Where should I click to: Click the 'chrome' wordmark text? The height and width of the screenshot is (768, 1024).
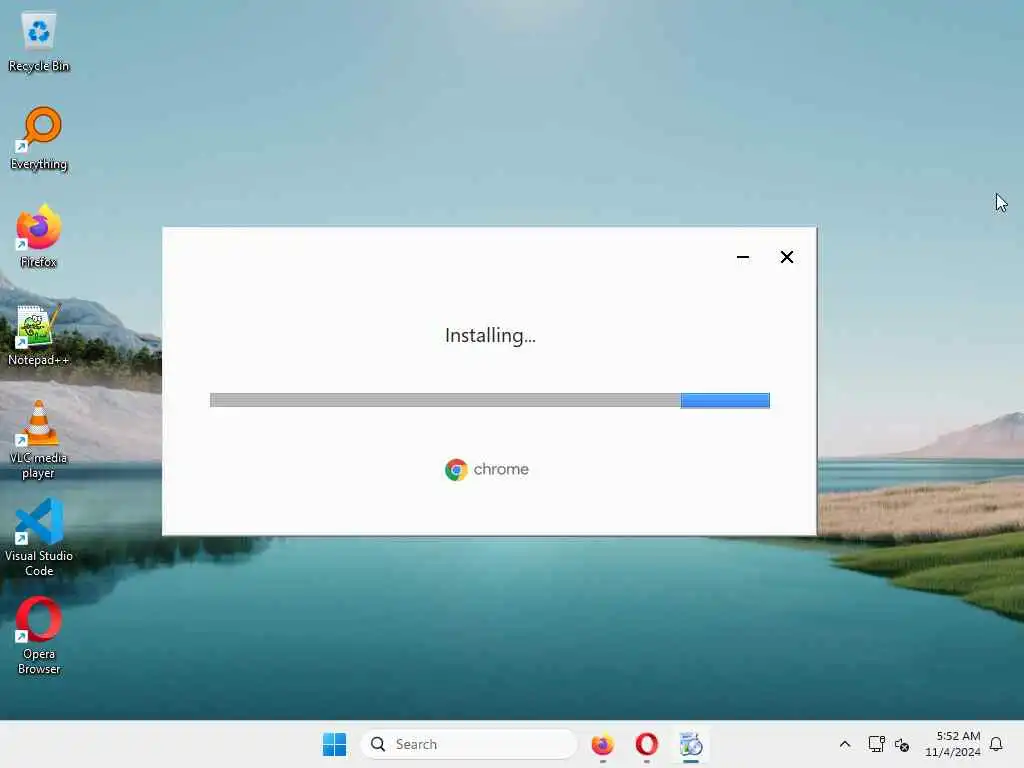click(x=501, y=470)
